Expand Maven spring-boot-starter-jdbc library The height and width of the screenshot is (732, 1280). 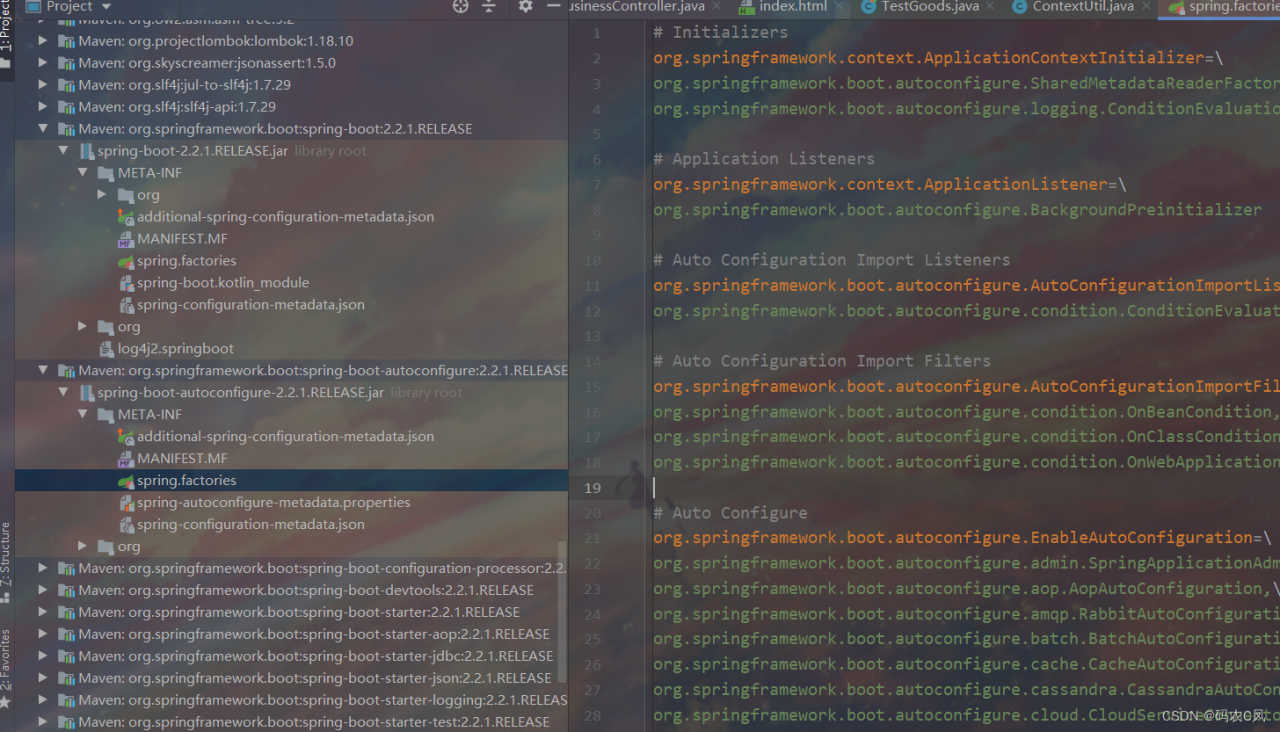point(43,657)
